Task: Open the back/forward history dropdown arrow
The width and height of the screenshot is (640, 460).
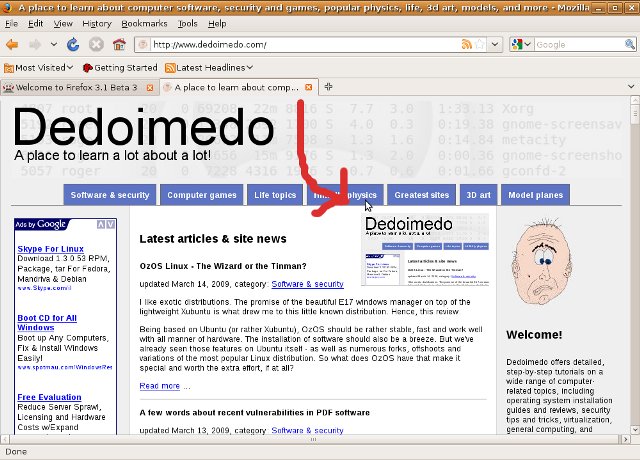Action: (x=54, y=44)
